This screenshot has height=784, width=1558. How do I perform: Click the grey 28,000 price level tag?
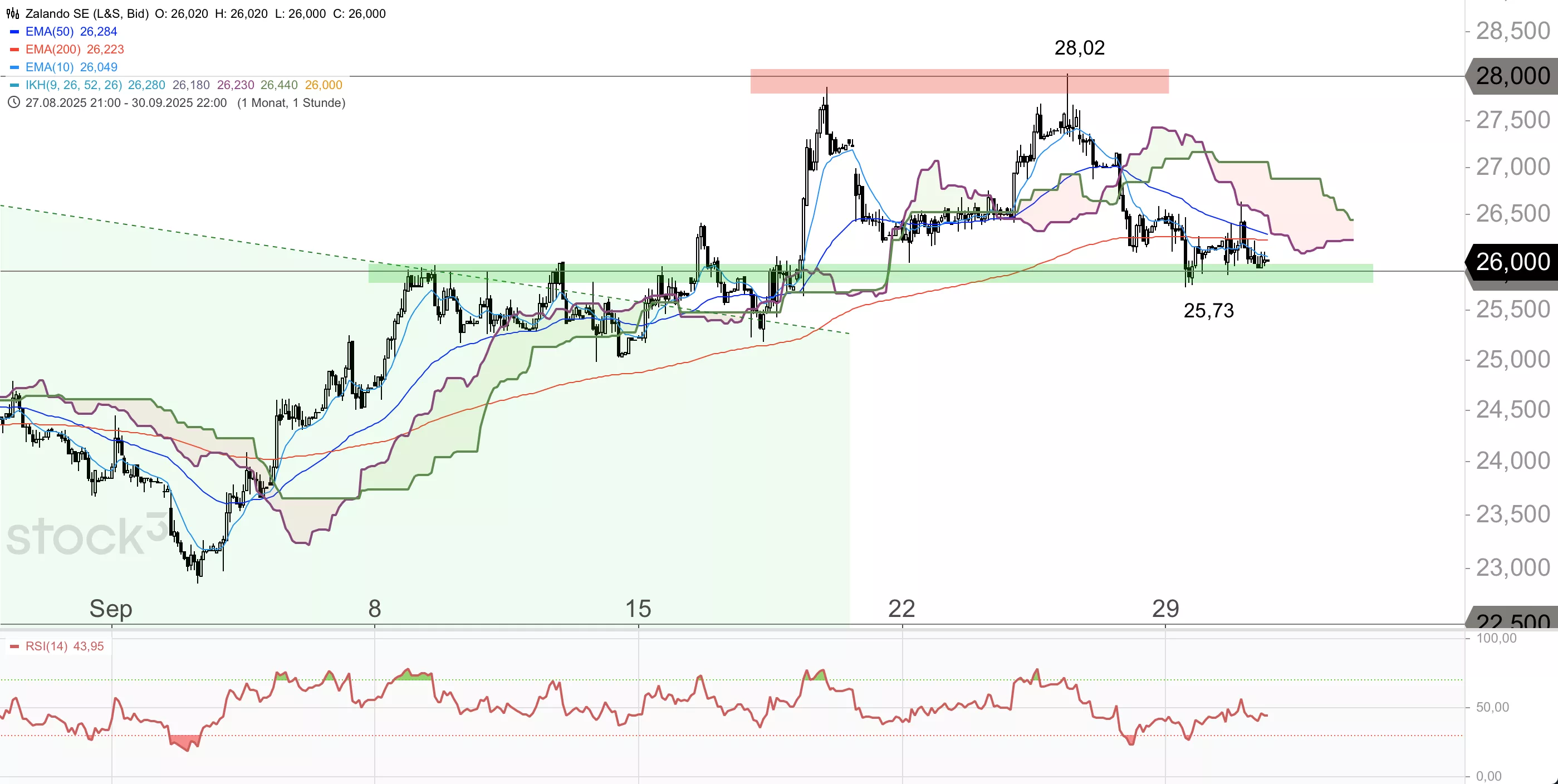point(1512,76)
